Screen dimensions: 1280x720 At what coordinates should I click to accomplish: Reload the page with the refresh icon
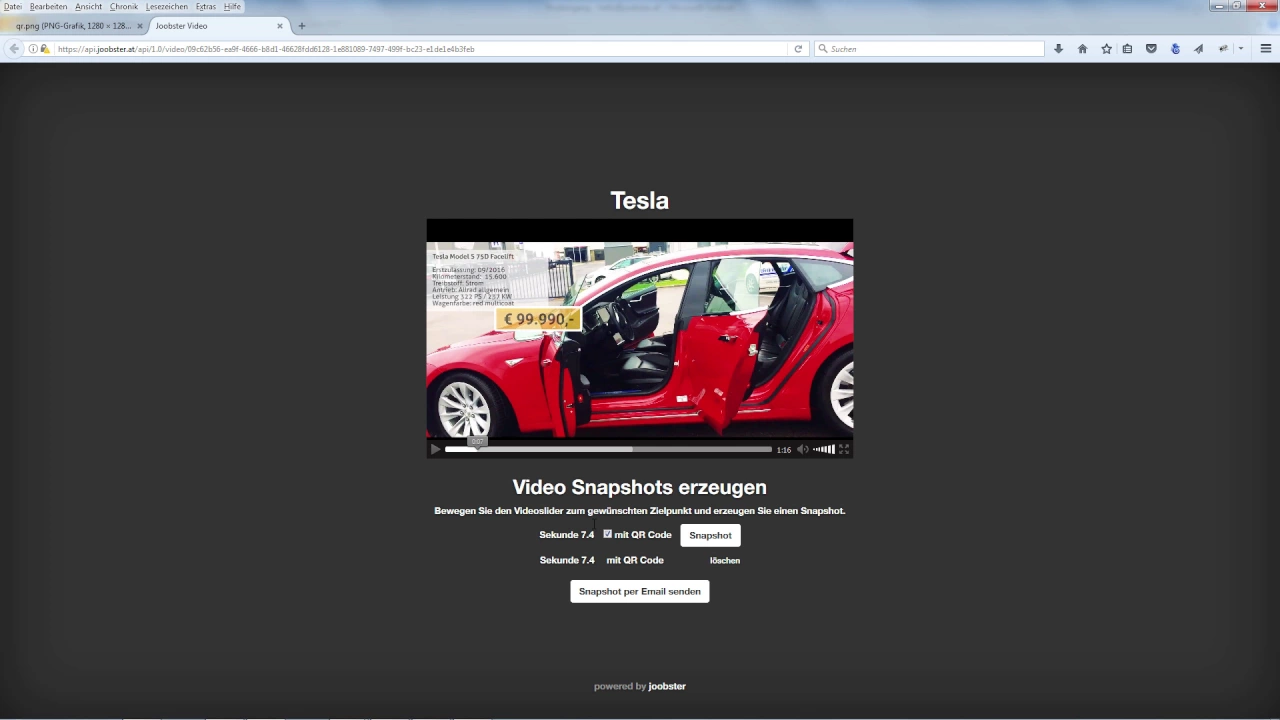click(x=798, y=49)
